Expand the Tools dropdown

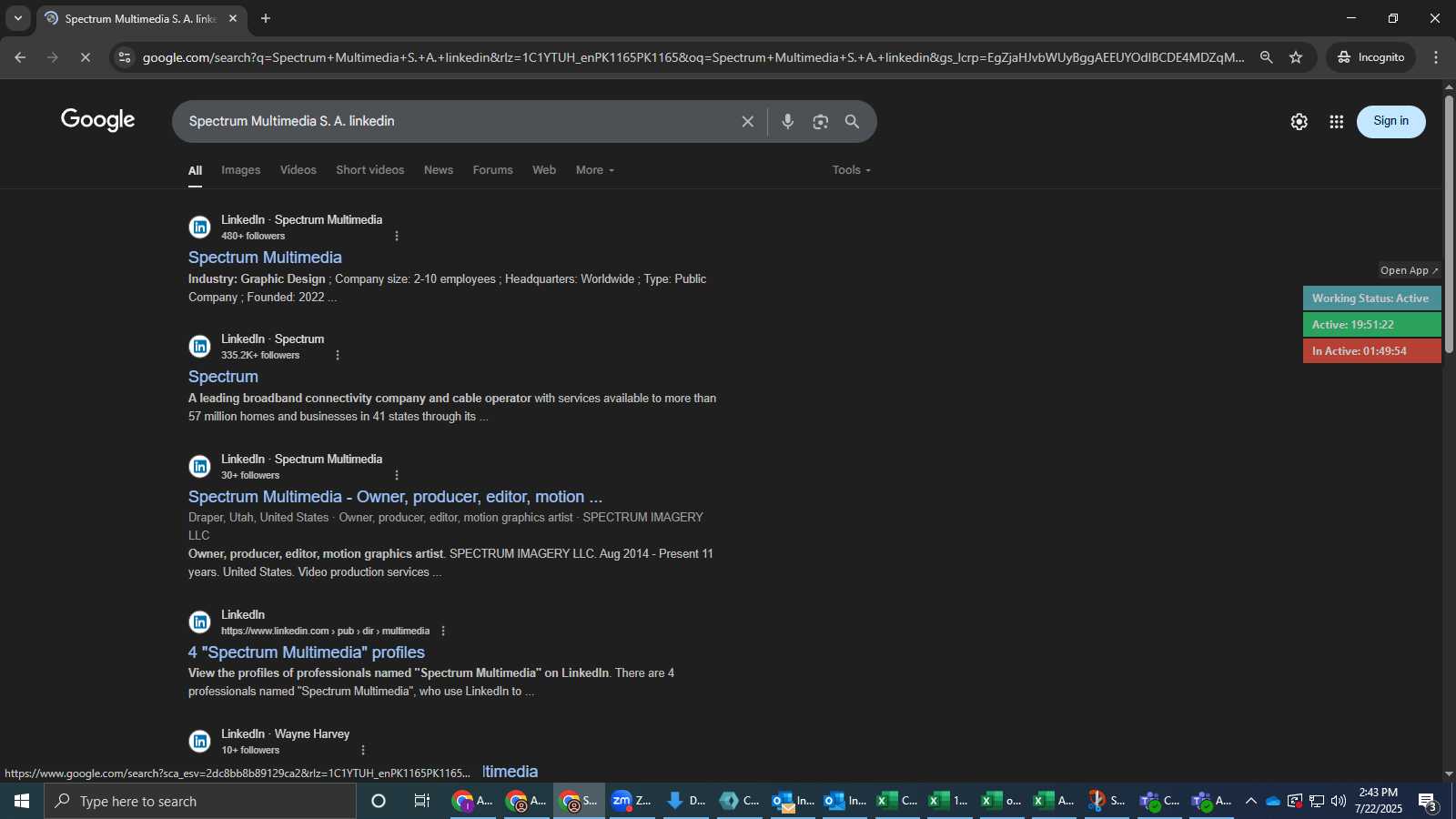[x=852, y=170]
